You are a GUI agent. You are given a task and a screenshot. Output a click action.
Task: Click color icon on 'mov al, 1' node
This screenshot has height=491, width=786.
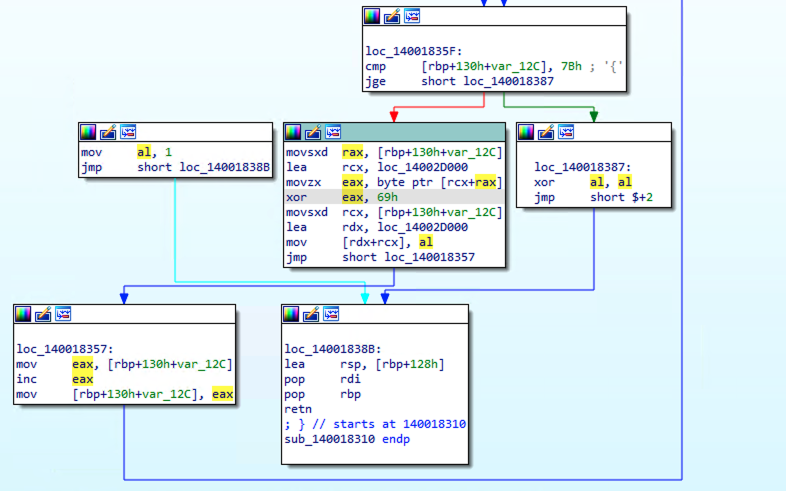pyautogui.click(x=88, y=132)
